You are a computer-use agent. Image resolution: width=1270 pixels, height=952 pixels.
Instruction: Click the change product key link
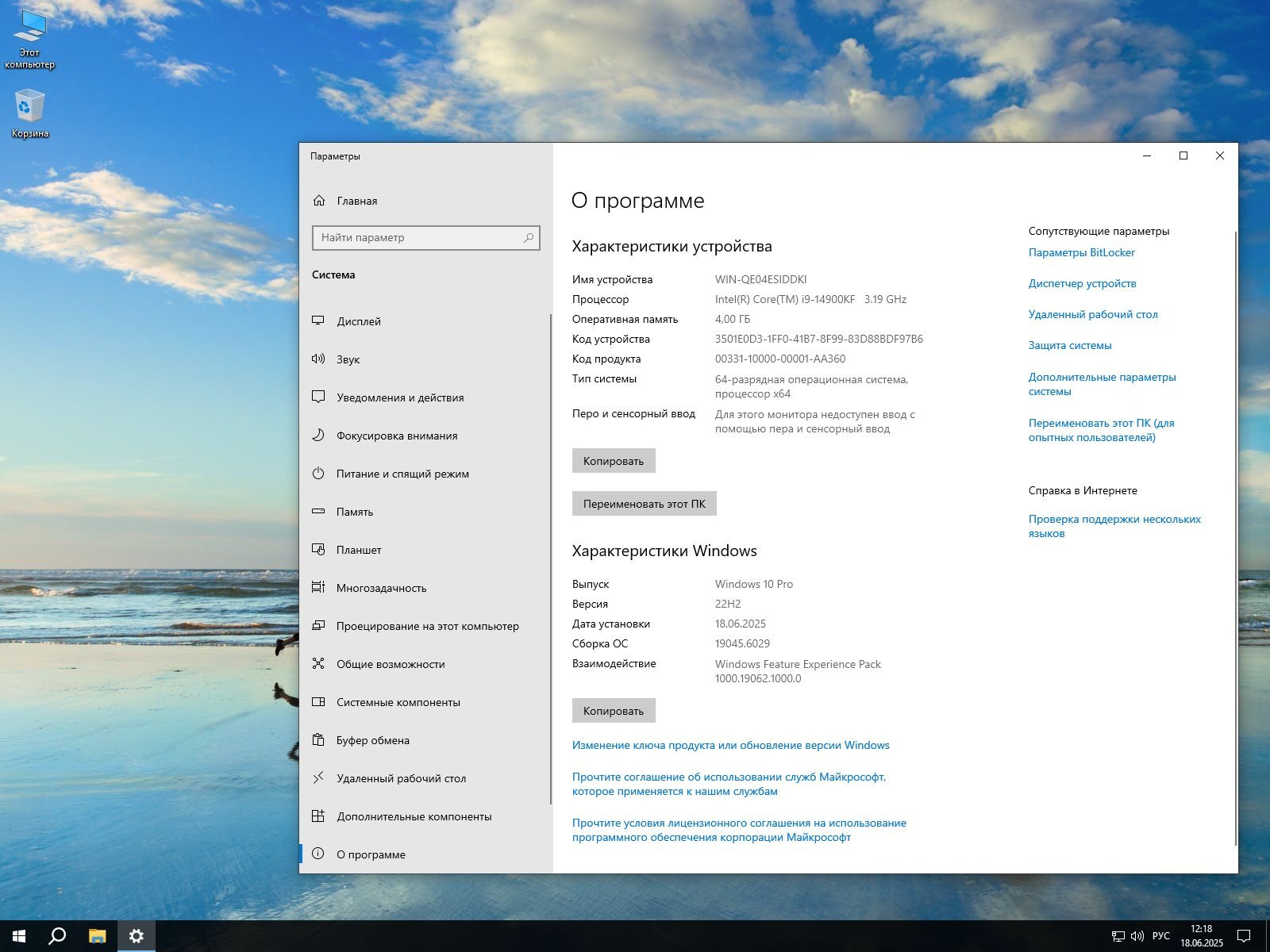tap(730, 745)
